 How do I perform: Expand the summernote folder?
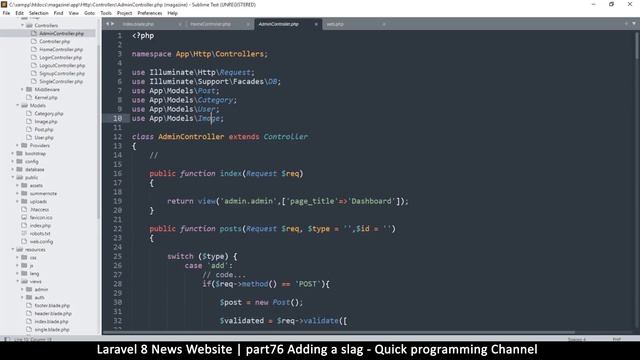point(18,193)
